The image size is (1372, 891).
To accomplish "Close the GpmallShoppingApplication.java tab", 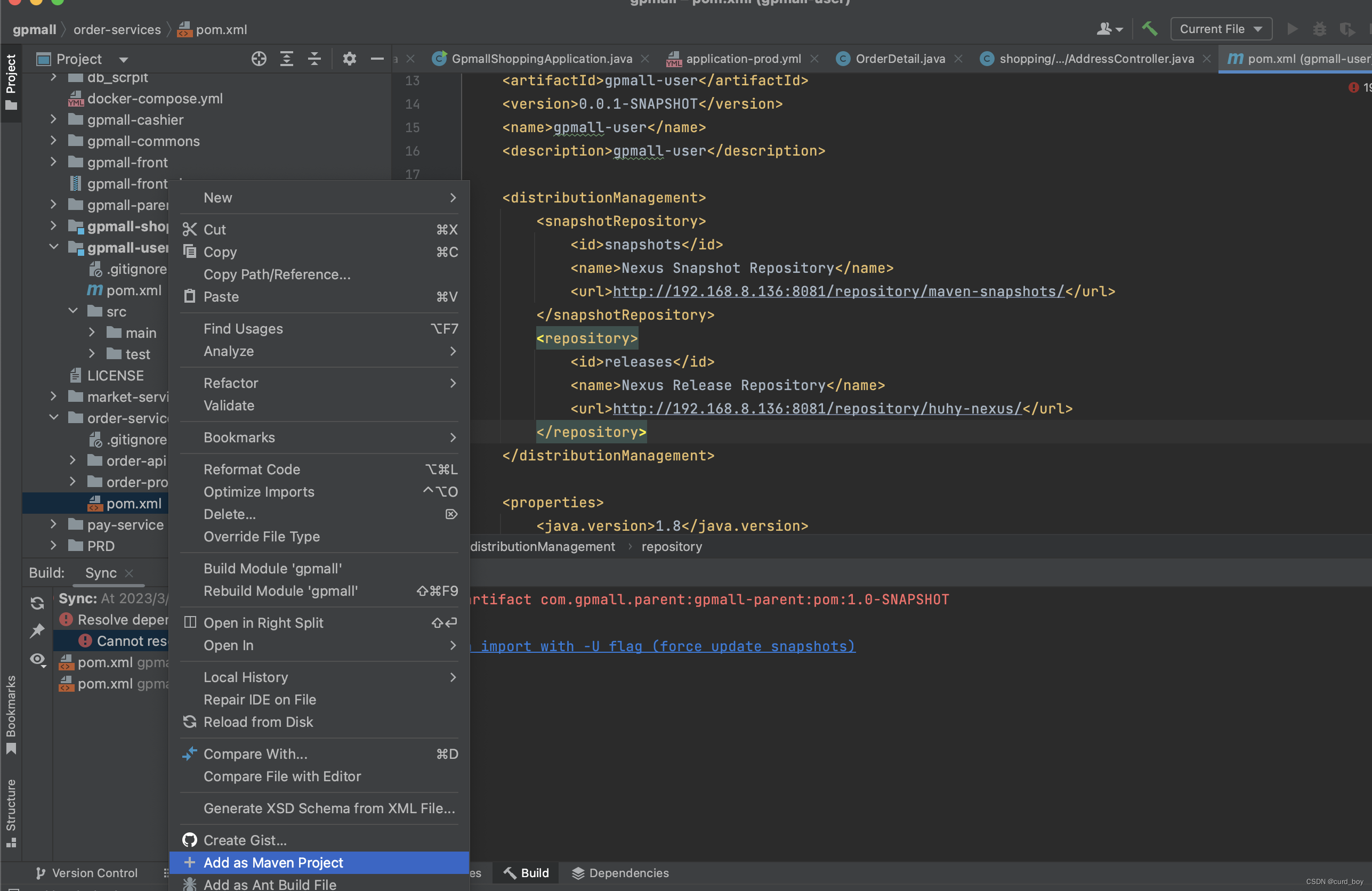I will tap(645, 59).
